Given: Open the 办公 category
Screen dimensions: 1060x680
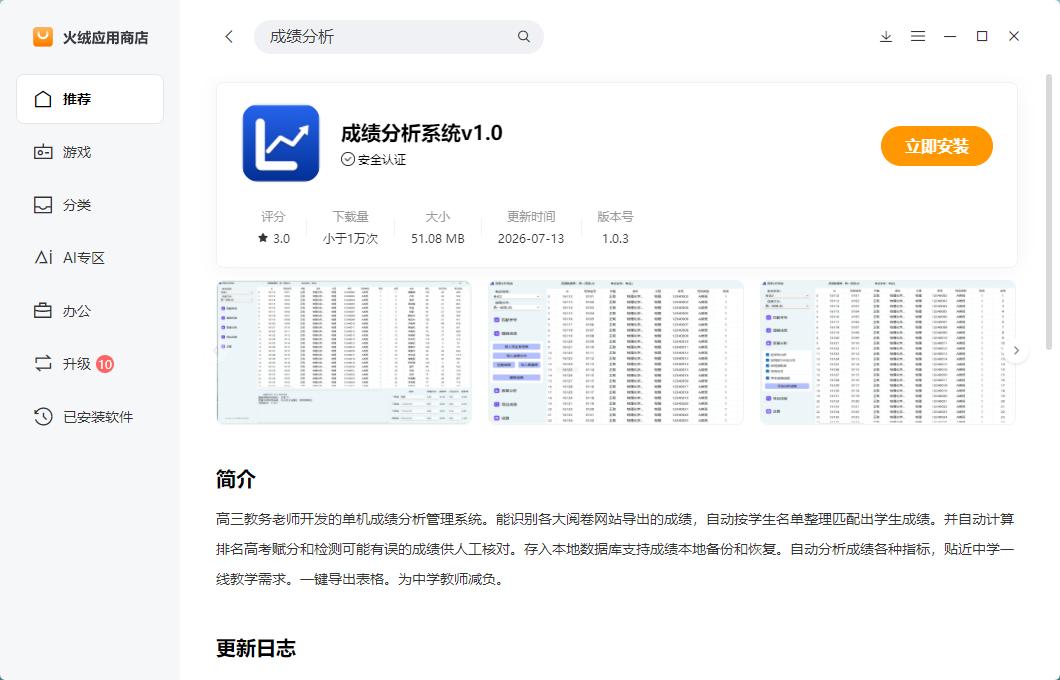Looking at the screenshot, I should pyautogui.click(x=90, y=311).
